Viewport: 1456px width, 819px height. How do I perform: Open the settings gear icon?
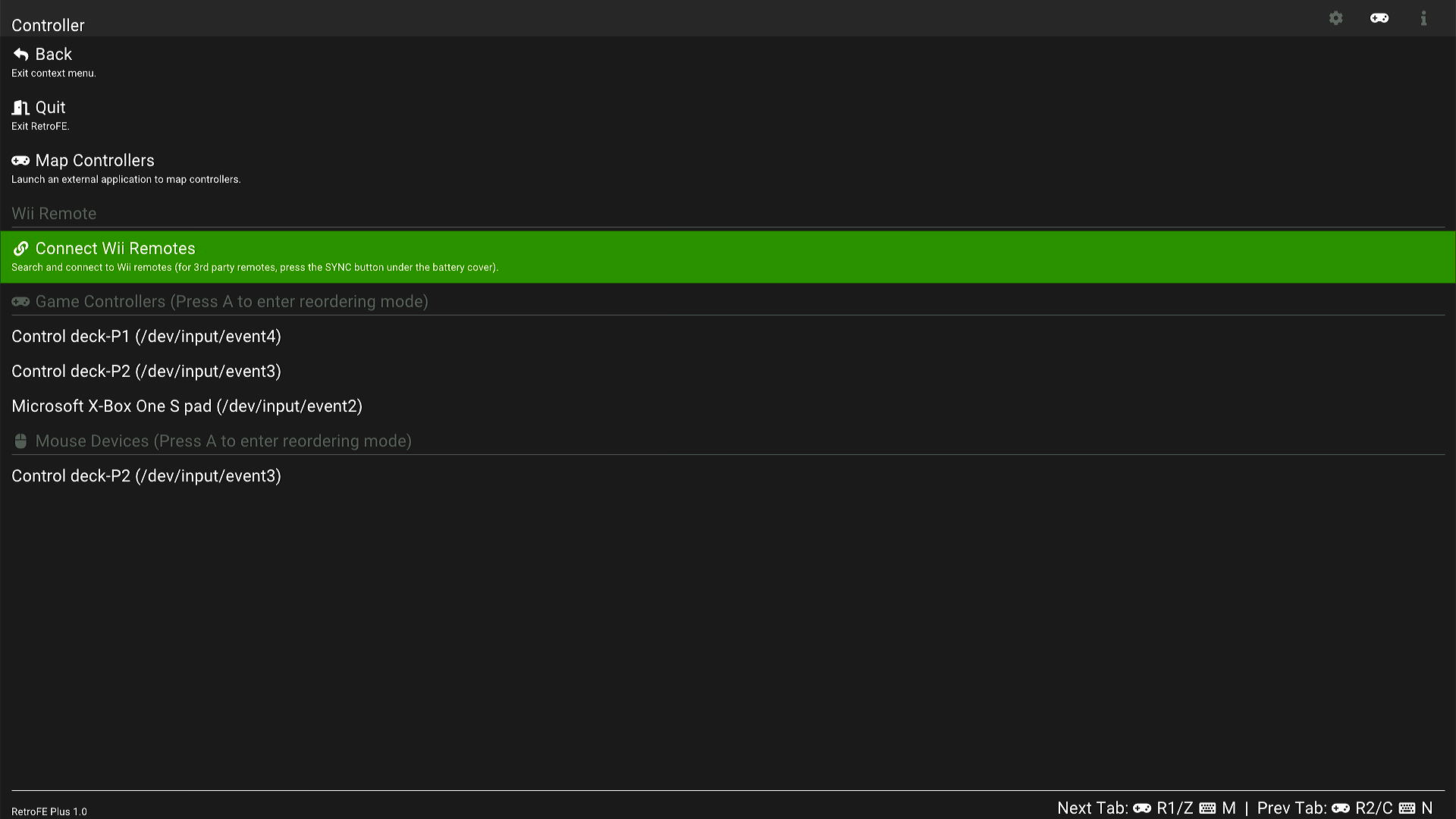click(x=1336, y=18)
